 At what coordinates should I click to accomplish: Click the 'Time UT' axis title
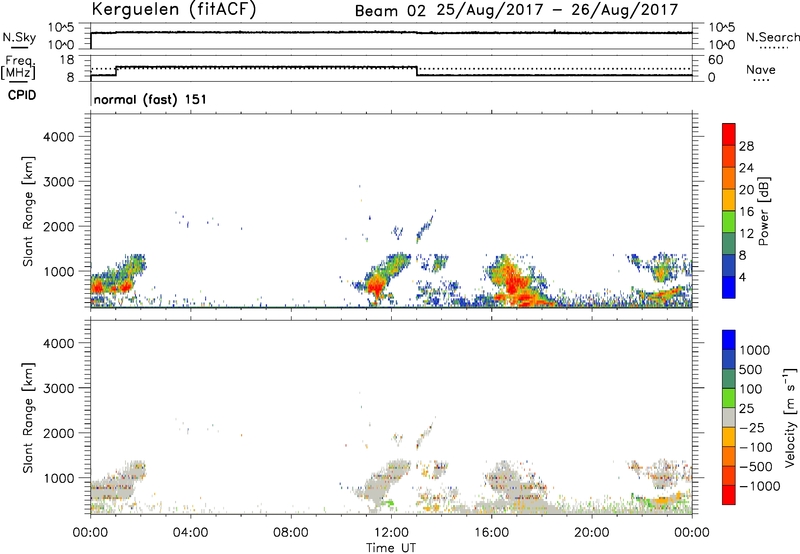tap(391, 548)
